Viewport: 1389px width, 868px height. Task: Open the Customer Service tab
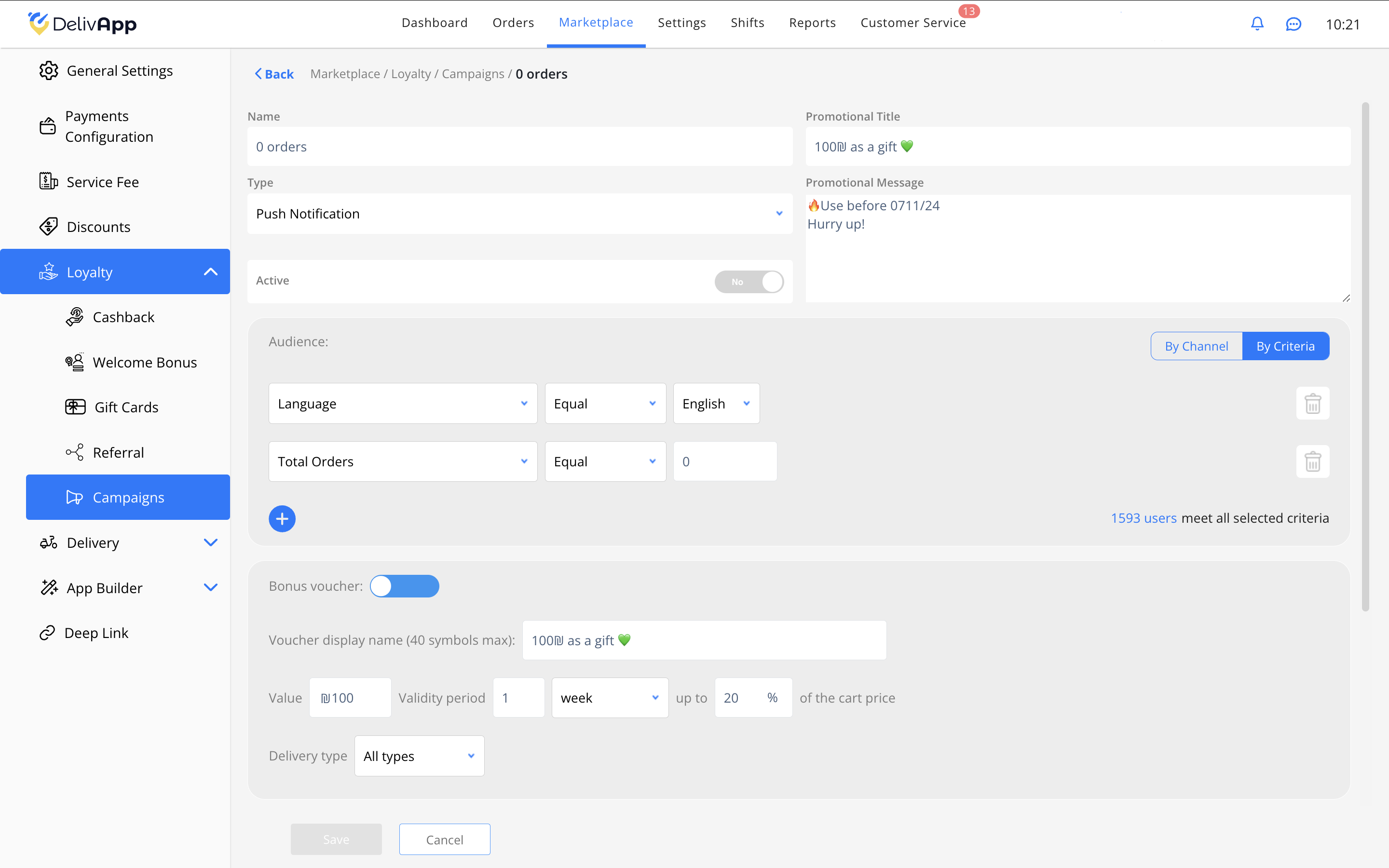pos(912,23)
